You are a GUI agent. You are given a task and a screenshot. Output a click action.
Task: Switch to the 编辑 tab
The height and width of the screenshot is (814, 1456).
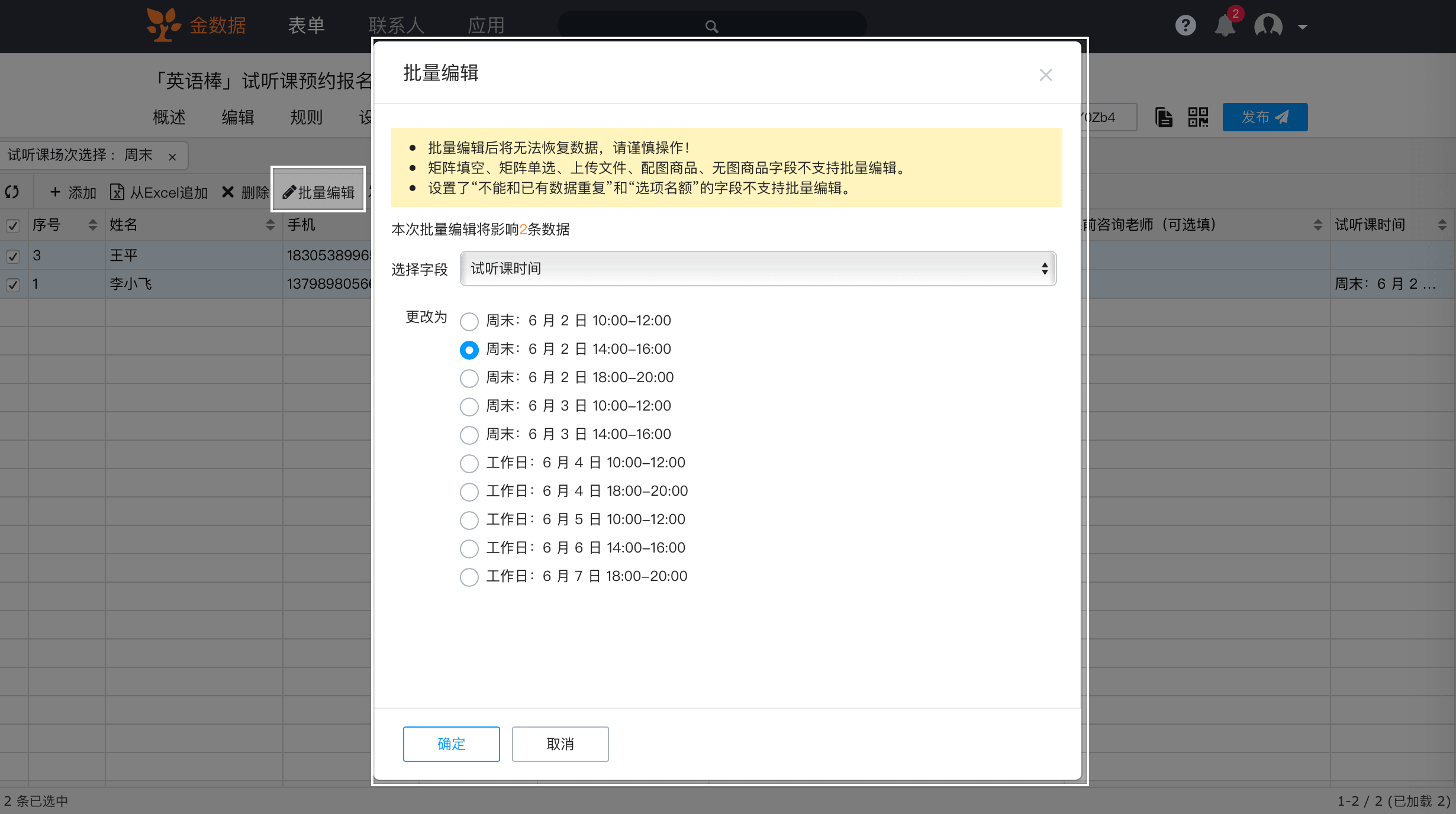[238, 117]
